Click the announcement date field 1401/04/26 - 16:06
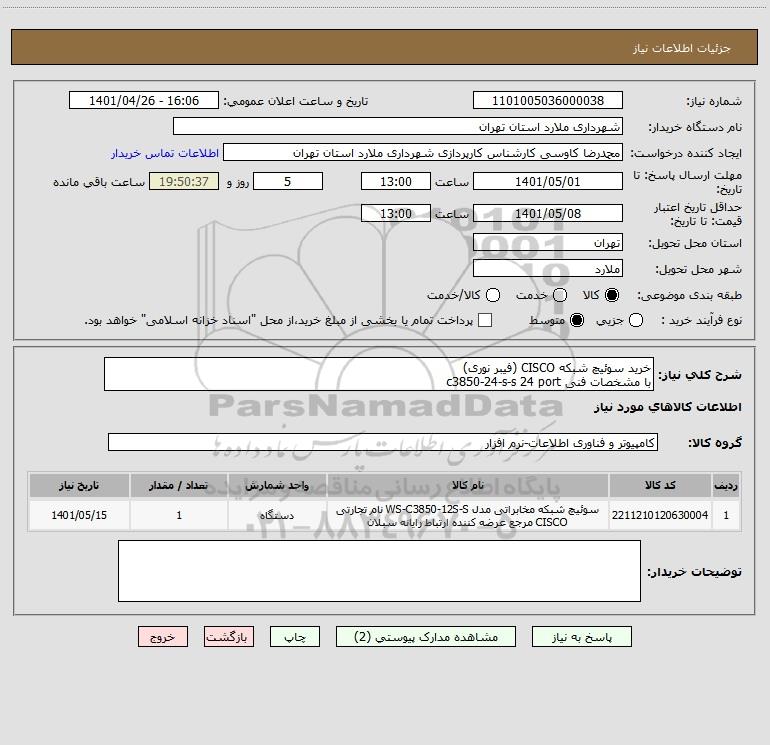 pos(144,101)
